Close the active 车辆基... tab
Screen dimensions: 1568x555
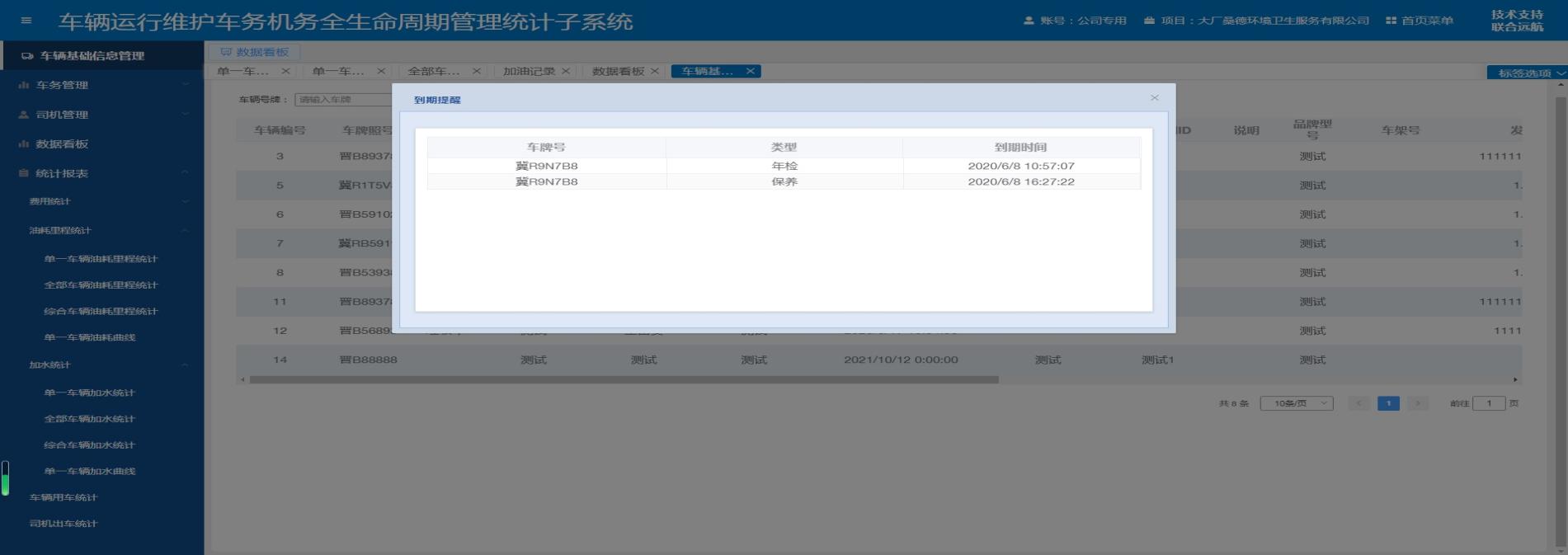click(751, 72)
